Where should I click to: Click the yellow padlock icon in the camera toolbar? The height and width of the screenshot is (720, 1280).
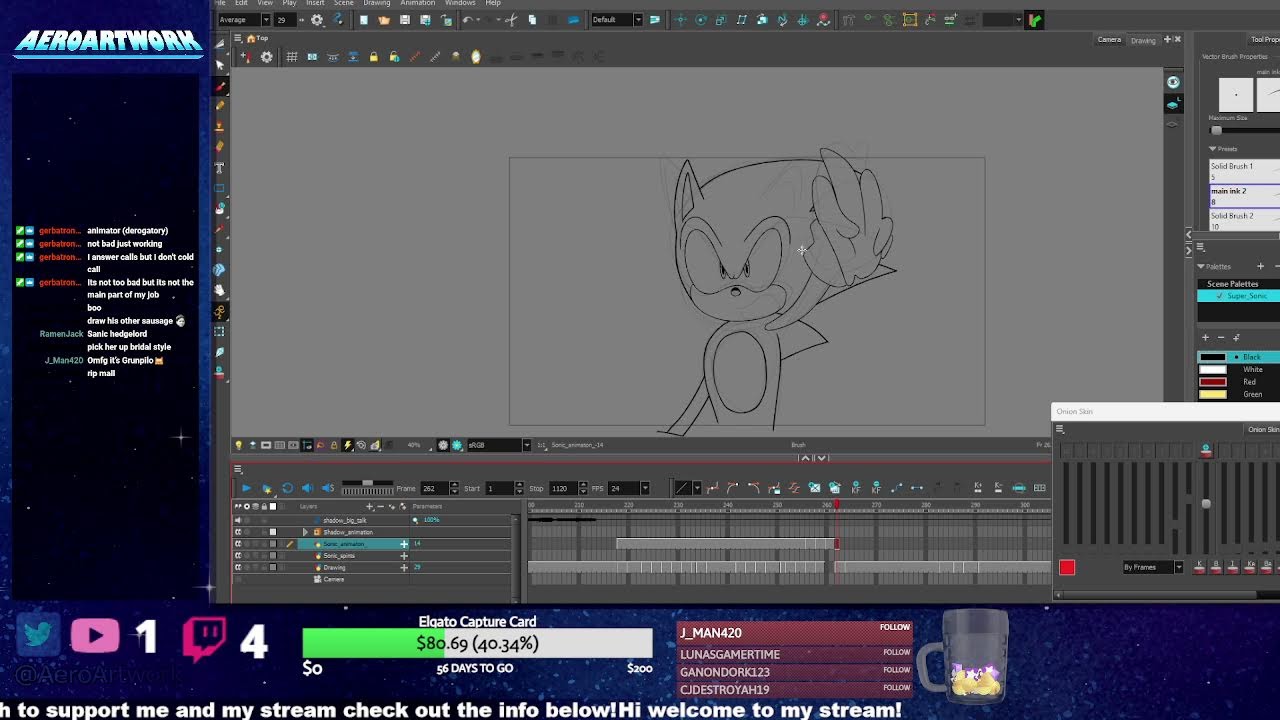374,57
